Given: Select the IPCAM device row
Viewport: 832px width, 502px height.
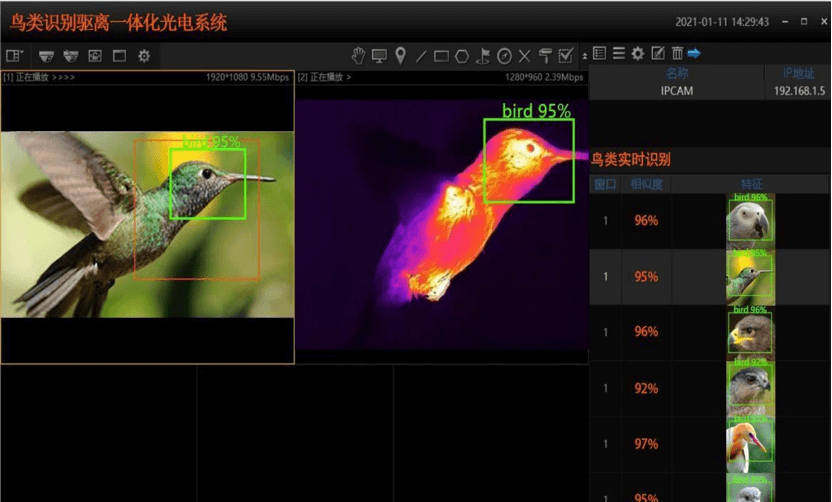Looking at the screenshot, I should tap(710, 91).
